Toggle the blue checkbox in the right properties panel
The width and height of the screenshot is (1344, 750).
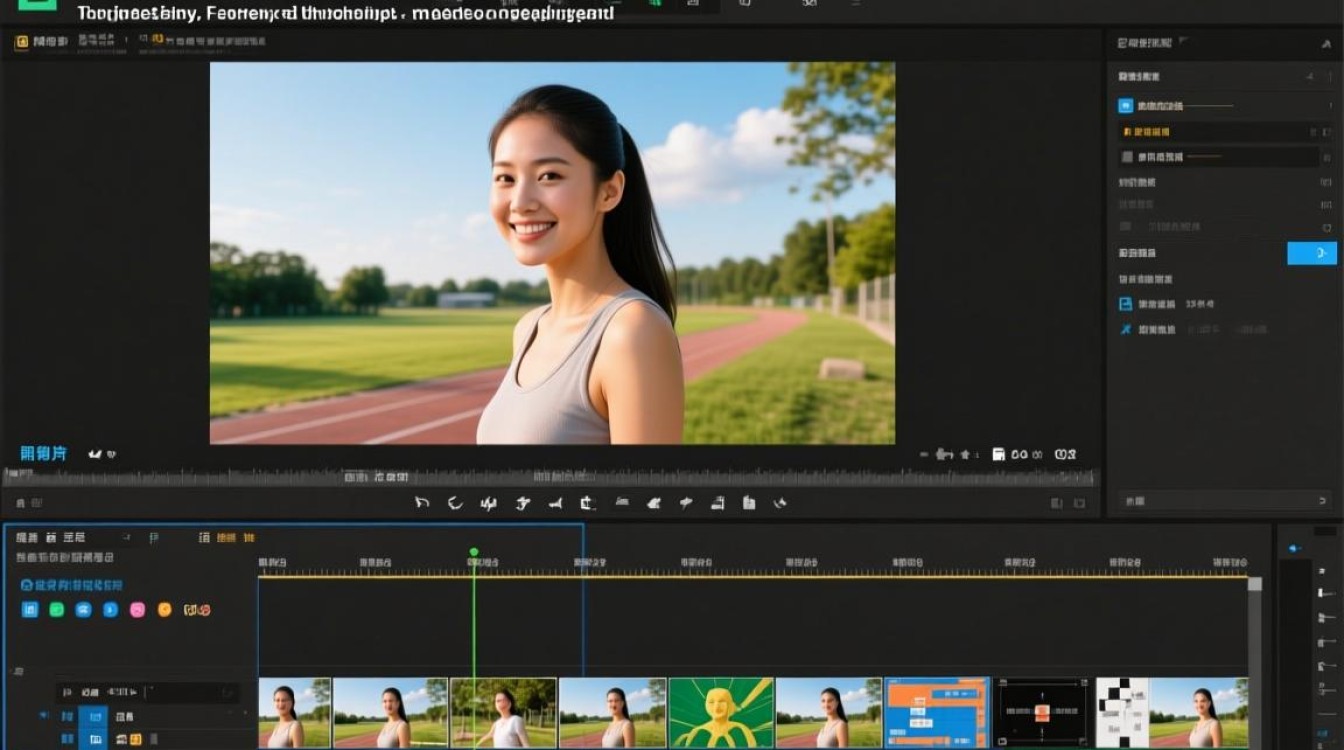pos(1125,105)
